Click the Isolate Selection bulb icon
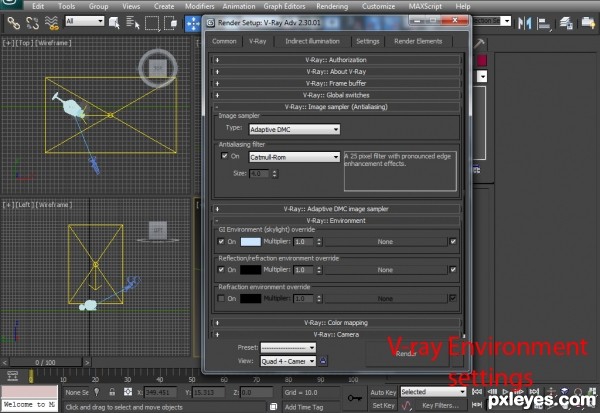Screen dimensions: 600x413 coord(97,392)
